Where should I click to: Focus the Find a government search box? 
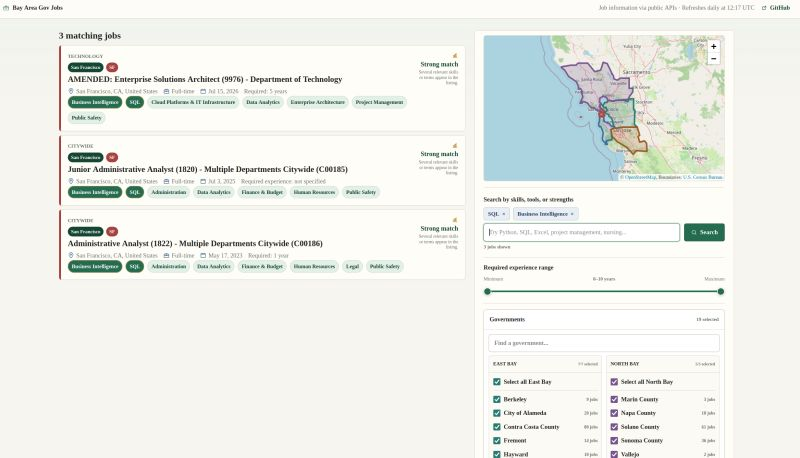[604, 343]
